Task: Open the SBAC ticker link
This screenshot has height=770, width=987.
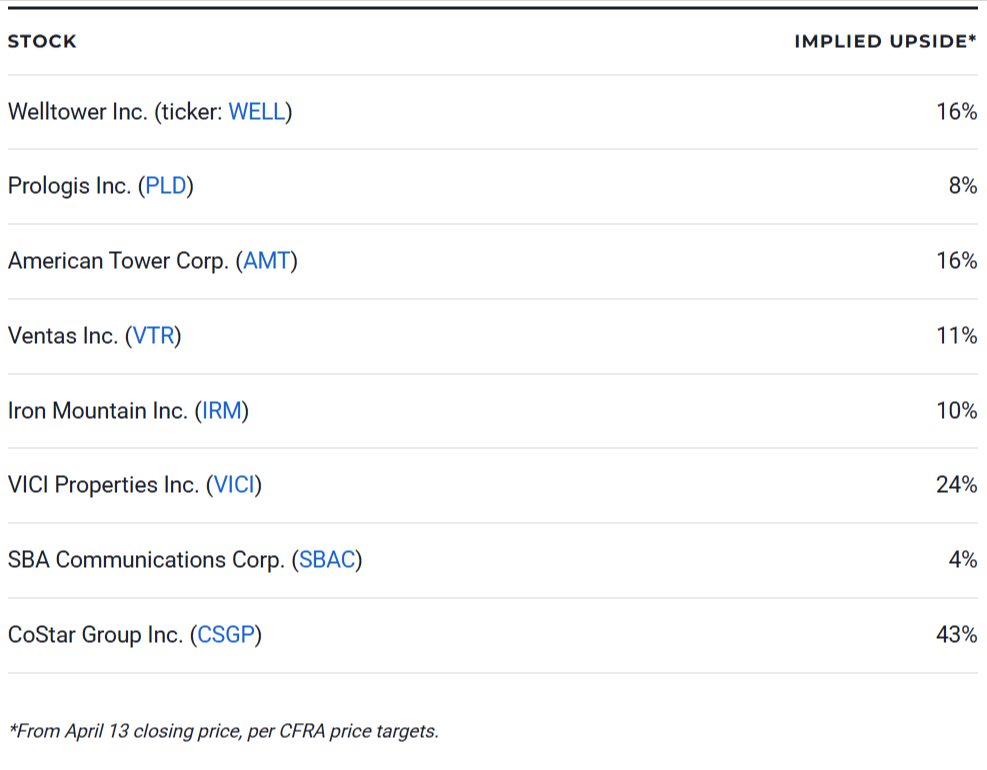Action: (327, 560)
